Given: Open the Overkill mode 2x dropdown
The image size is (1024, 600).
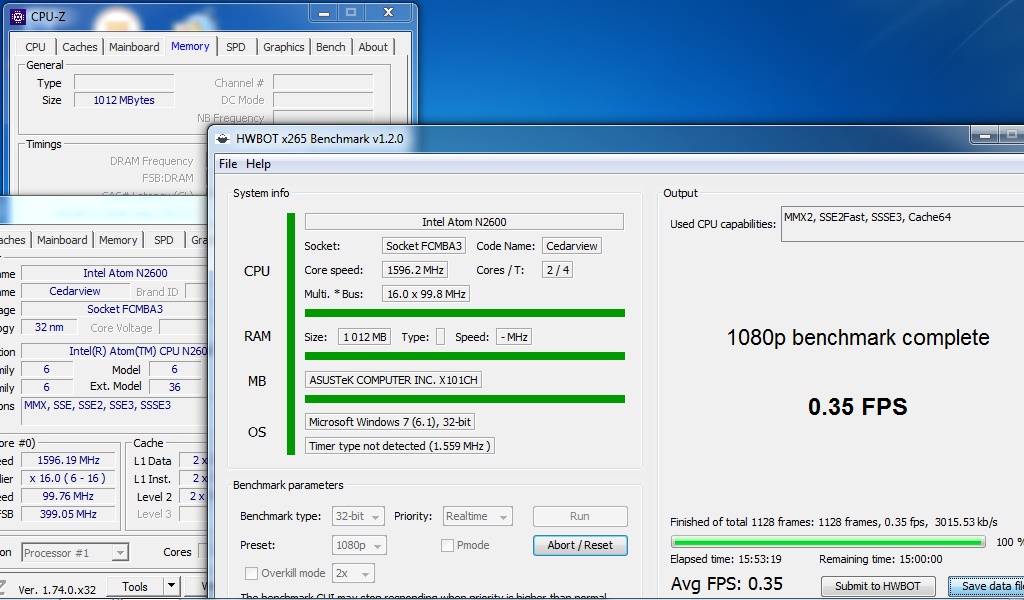Looking at the screenshot, I should (353, 573).
